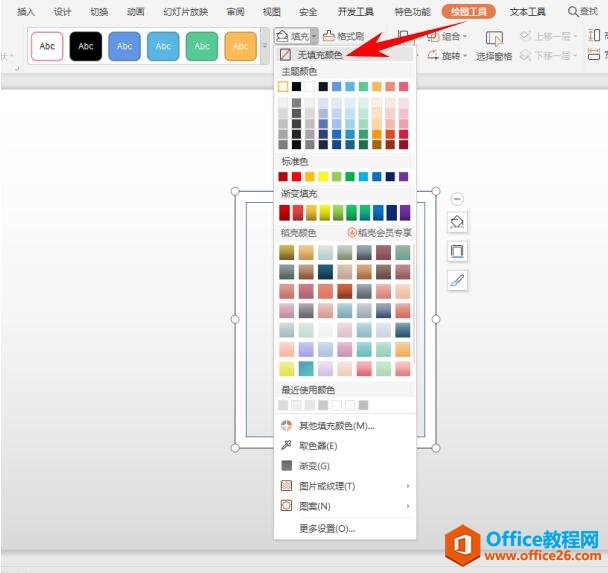Click the floating shape outline icon
The image size is (608, 573).
click(457, 251)
